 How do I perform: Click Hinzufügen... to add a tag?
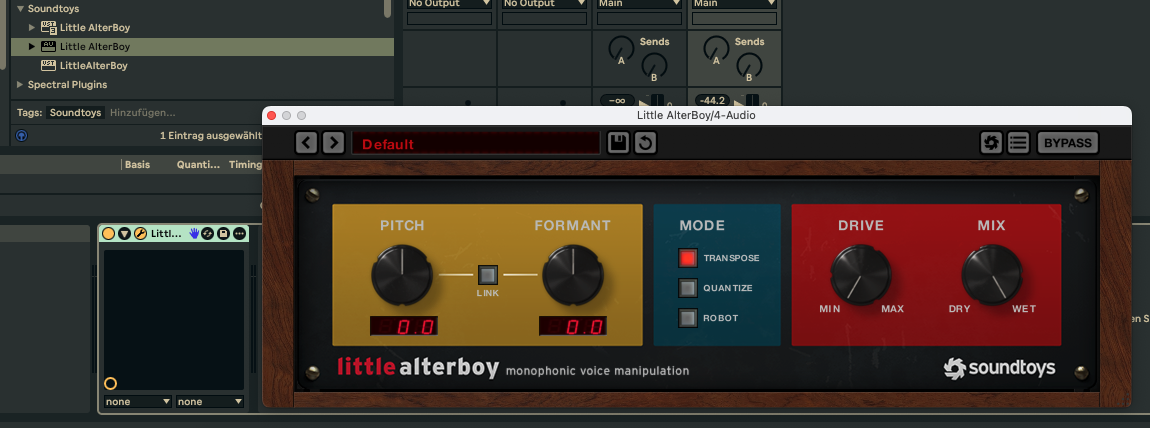click(x=142, y=113)
